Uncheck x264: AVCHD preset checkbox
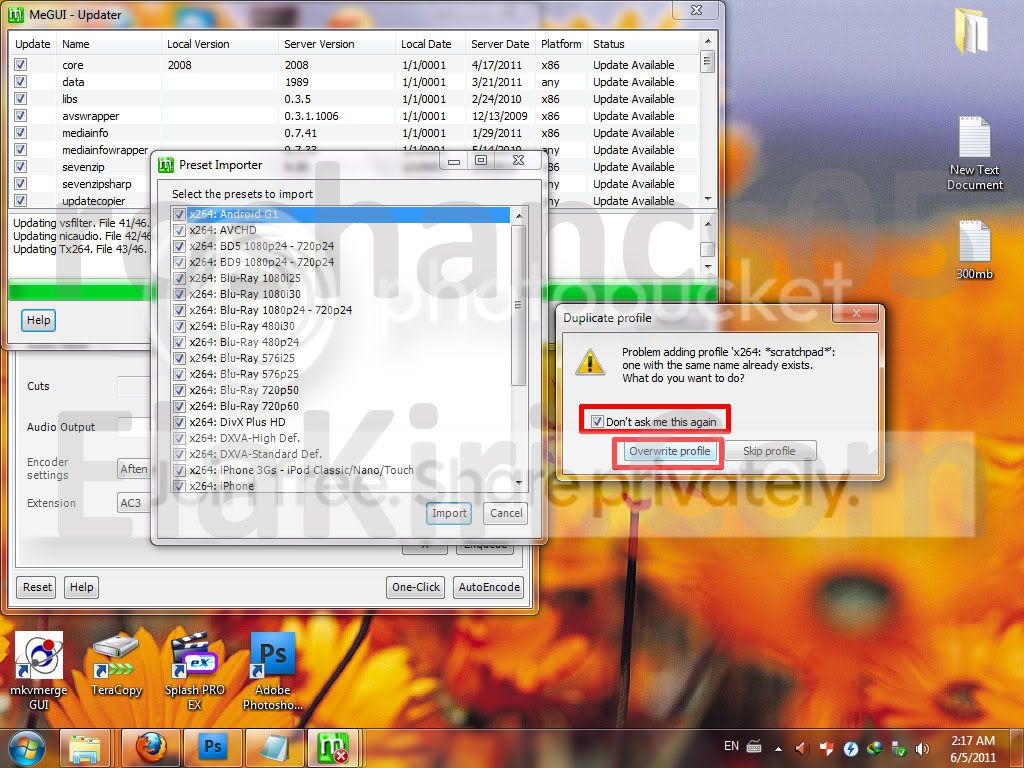1024x768 pixels. click(179, 230)
